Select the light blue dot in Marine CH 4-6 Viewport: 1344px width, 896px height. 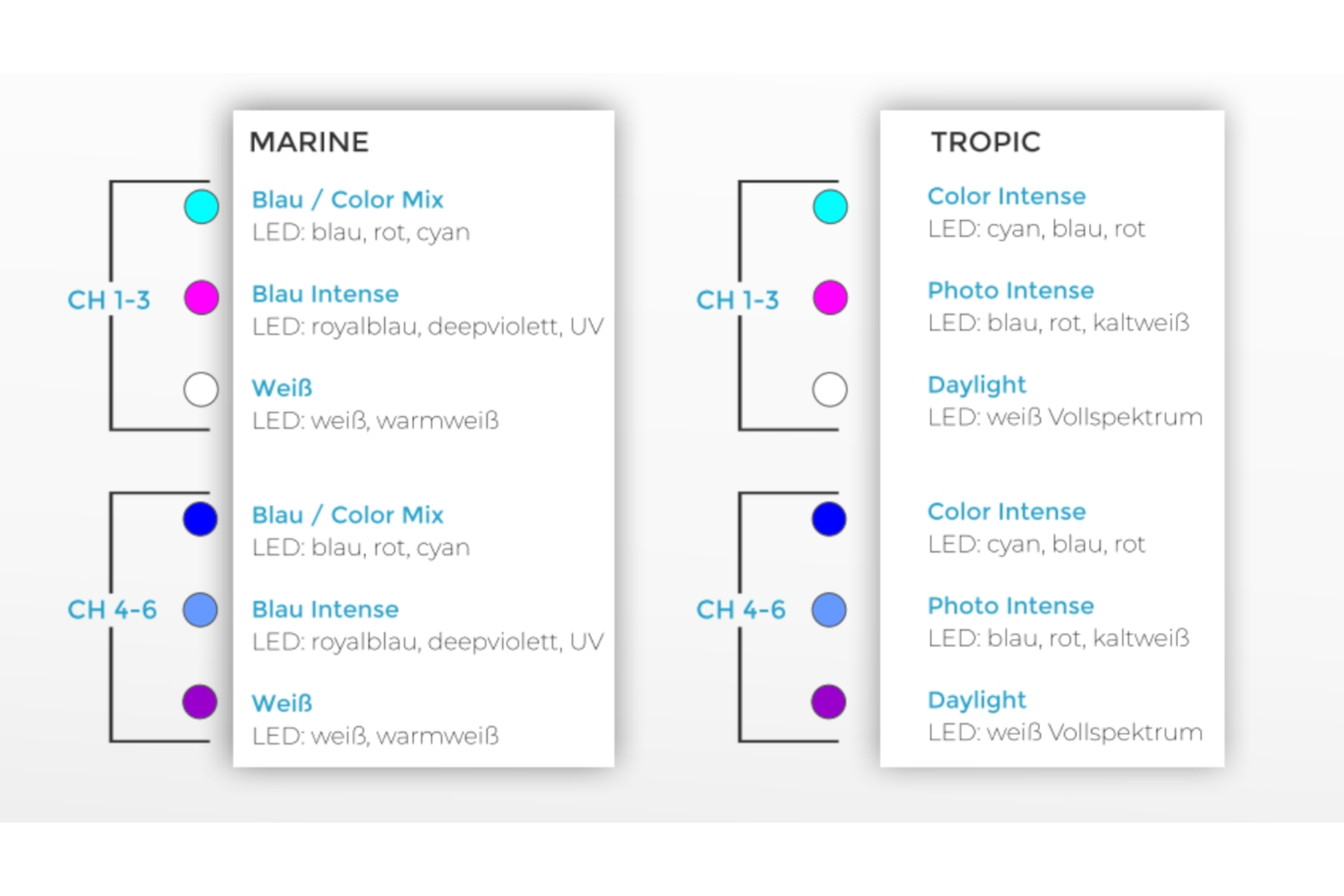point(200,610)
